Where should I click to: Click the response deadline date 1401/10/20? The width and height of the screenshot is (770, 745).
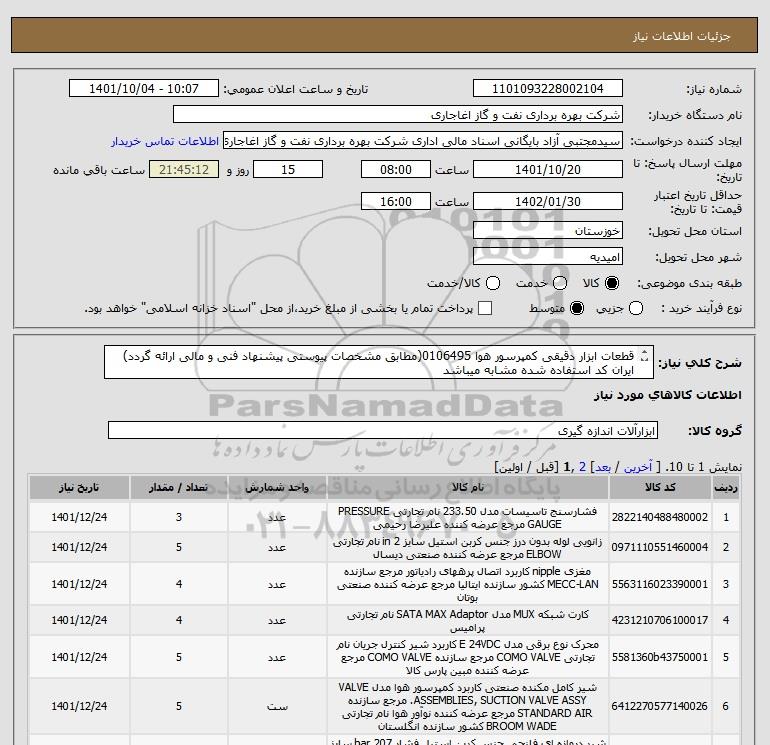click(548, 170)
